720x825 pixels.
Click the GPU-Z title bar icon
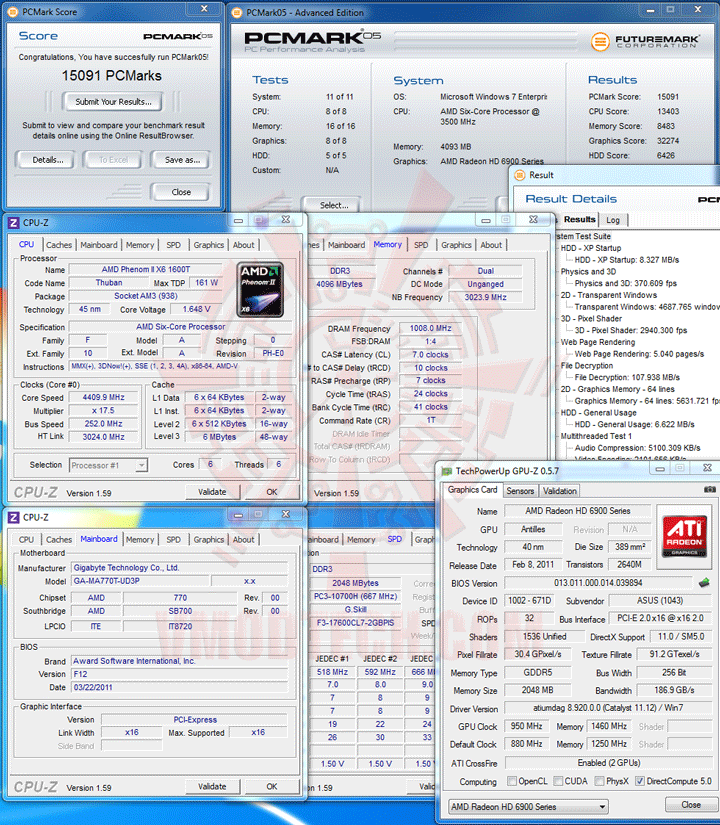point(447,471)
